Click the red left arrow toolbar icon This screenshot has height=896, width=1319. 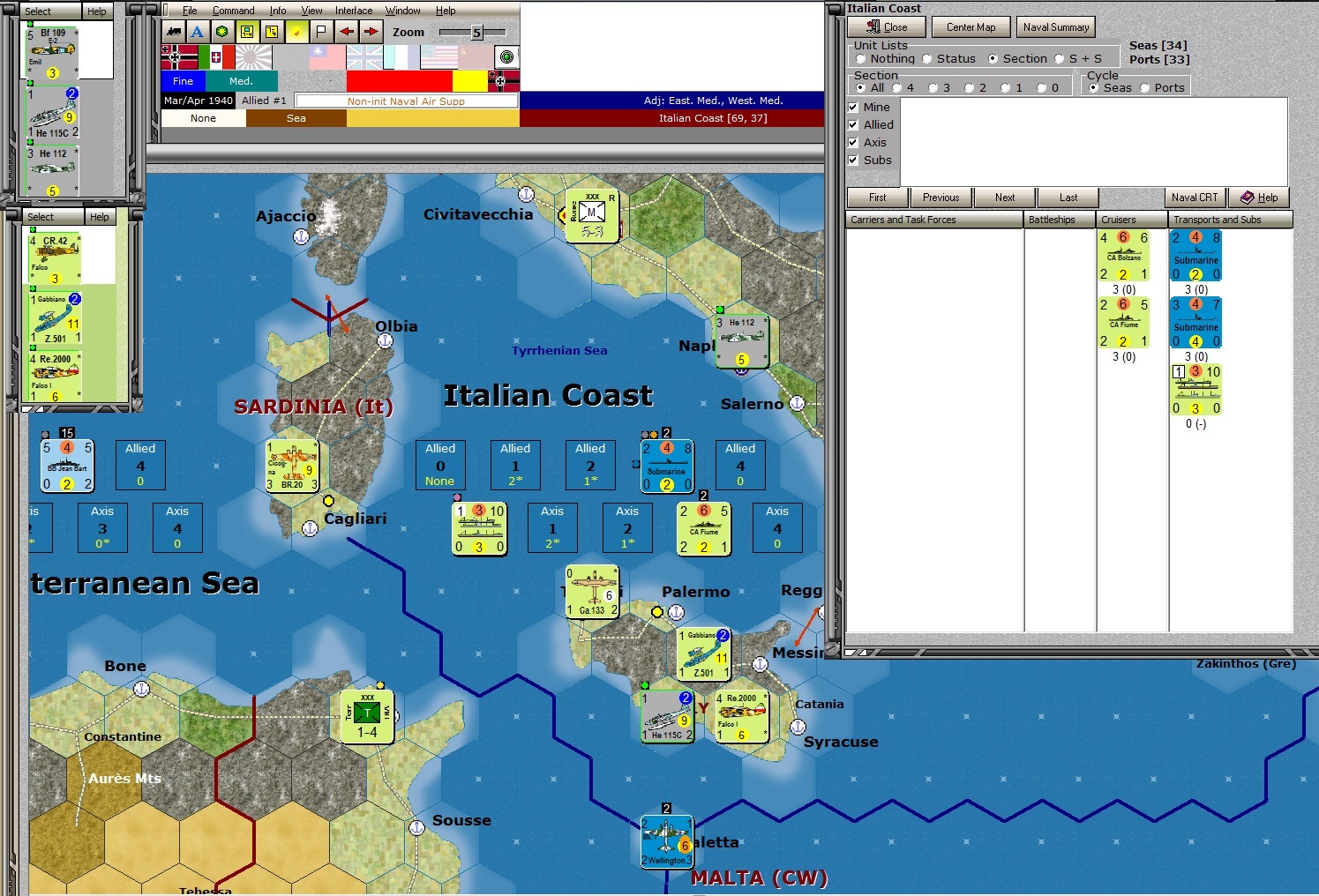click(347, 32)
